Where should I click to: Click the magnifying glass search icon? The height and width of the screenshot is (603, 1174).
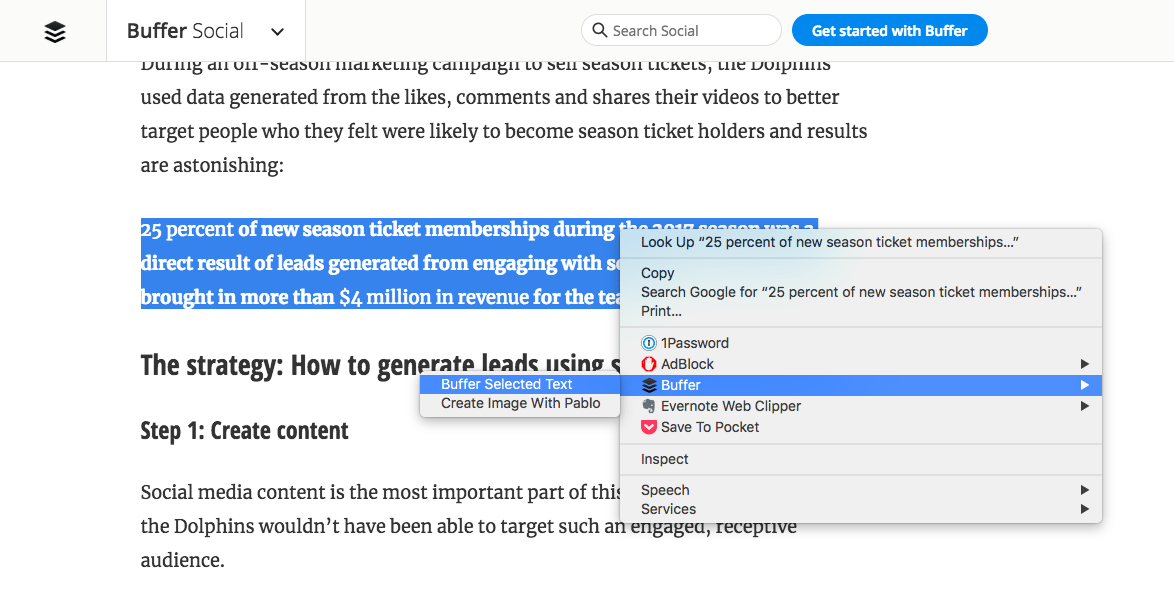598,30
